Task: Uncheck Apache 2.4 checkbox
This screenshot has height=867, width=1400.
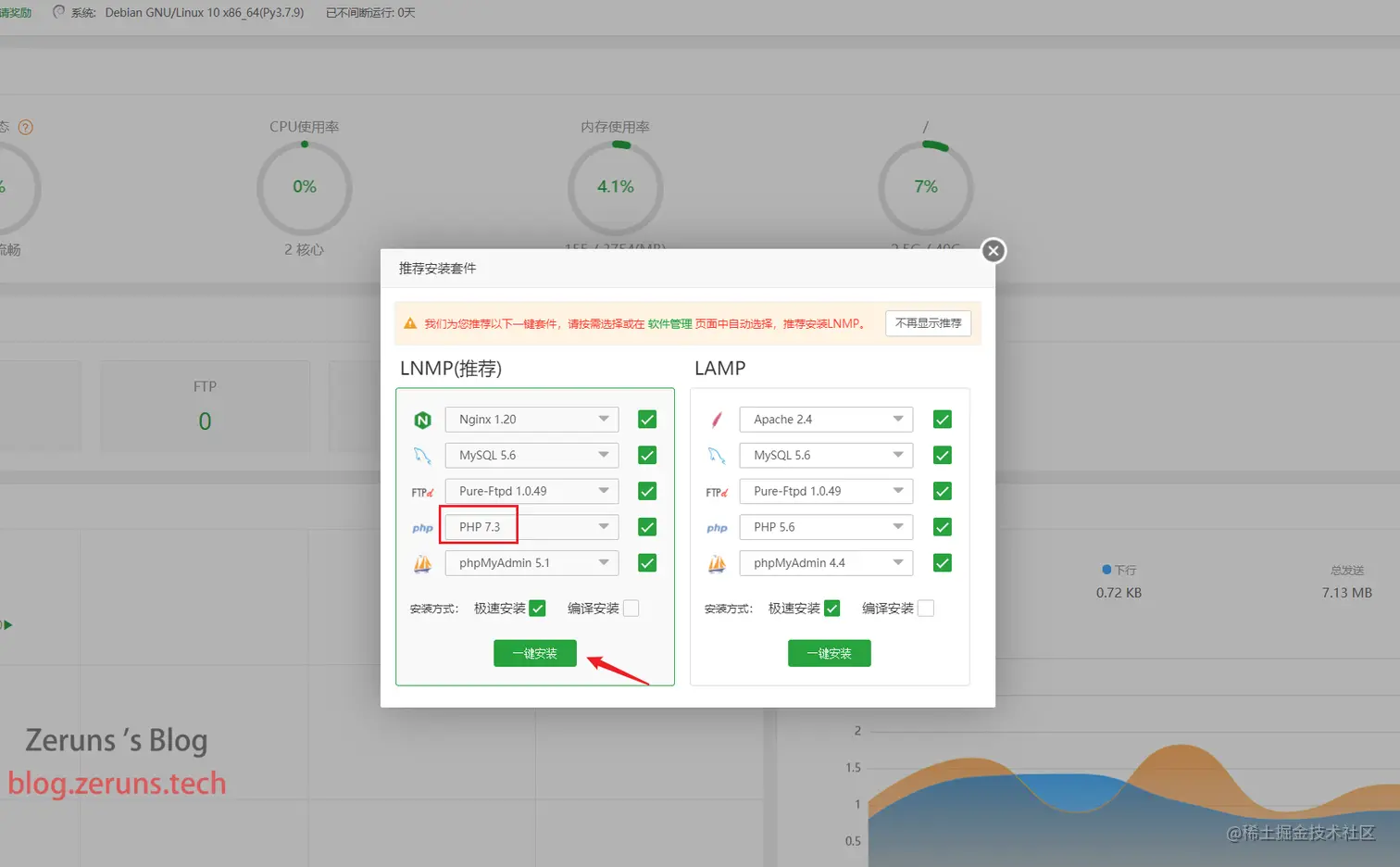Action: click(943, 420)
